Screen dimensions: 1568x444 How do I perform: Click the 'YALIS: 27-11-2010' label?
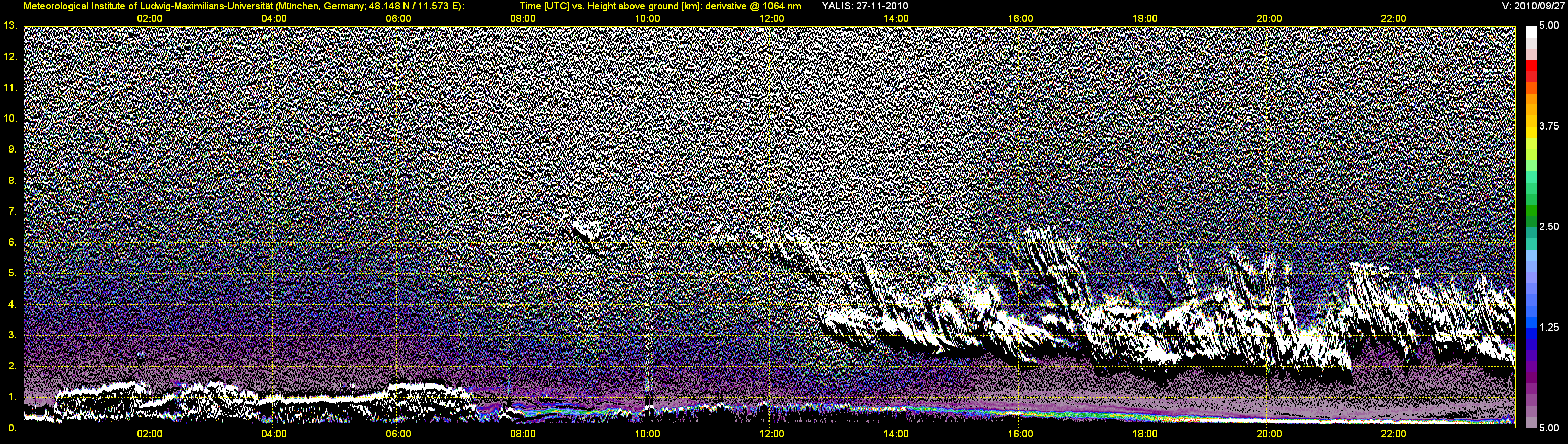click(x=864, y=6)
